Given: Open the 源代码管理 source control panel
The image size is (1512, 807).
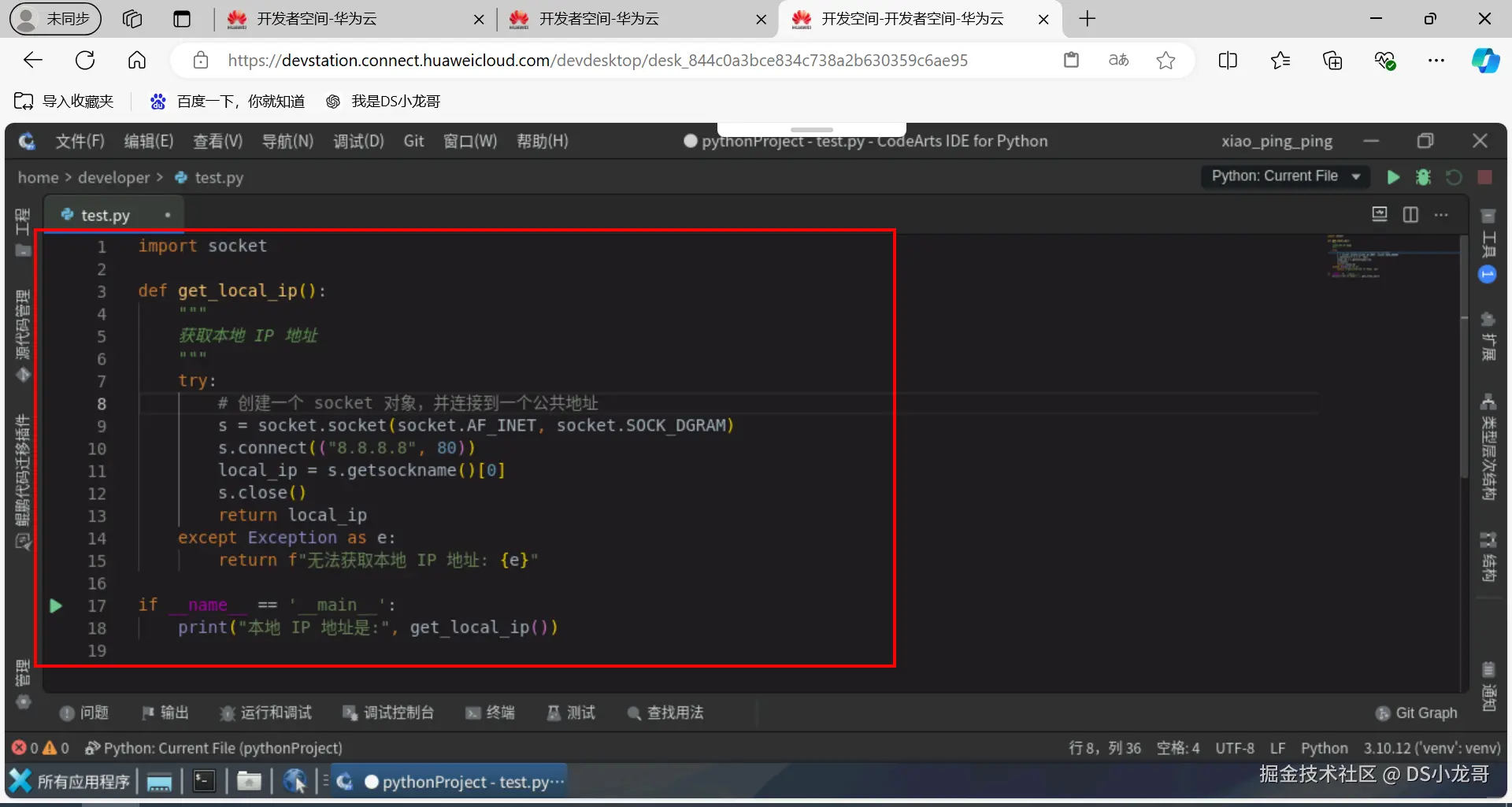Looking at the screenshot, I should click(x=23, y=335).
